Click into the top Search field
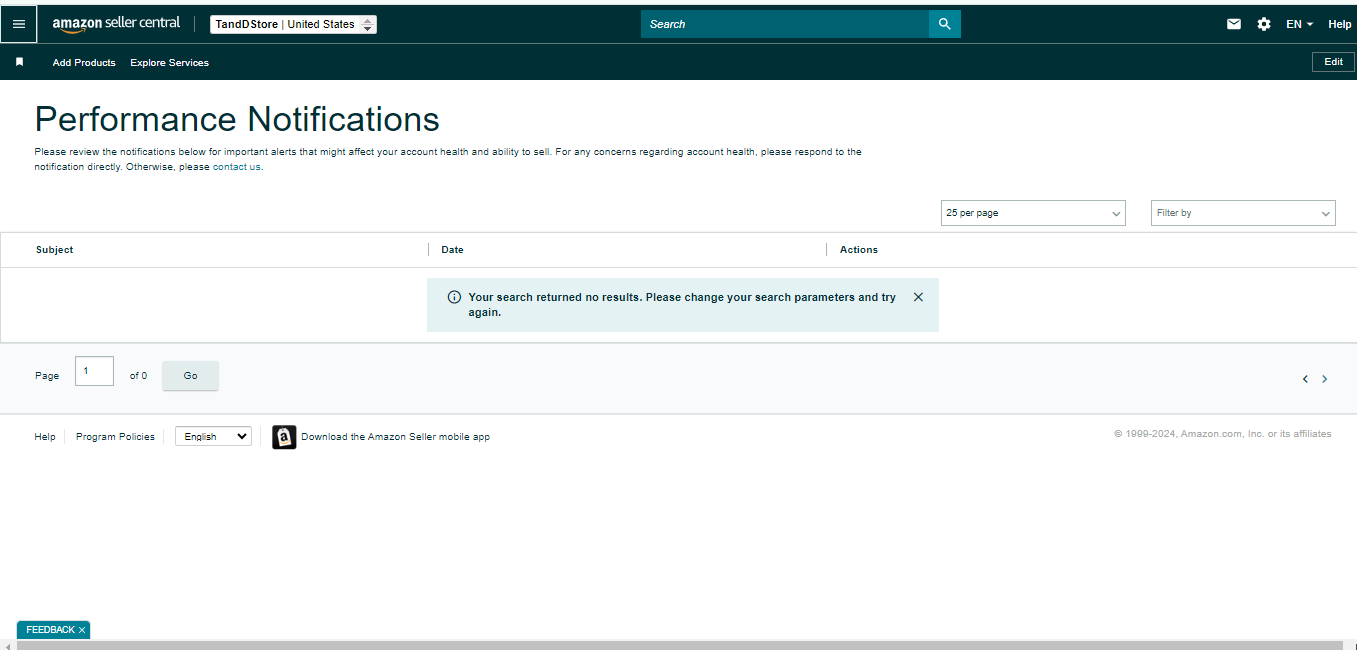Viewport: 1357px width, 650px height. pos(785,24)
